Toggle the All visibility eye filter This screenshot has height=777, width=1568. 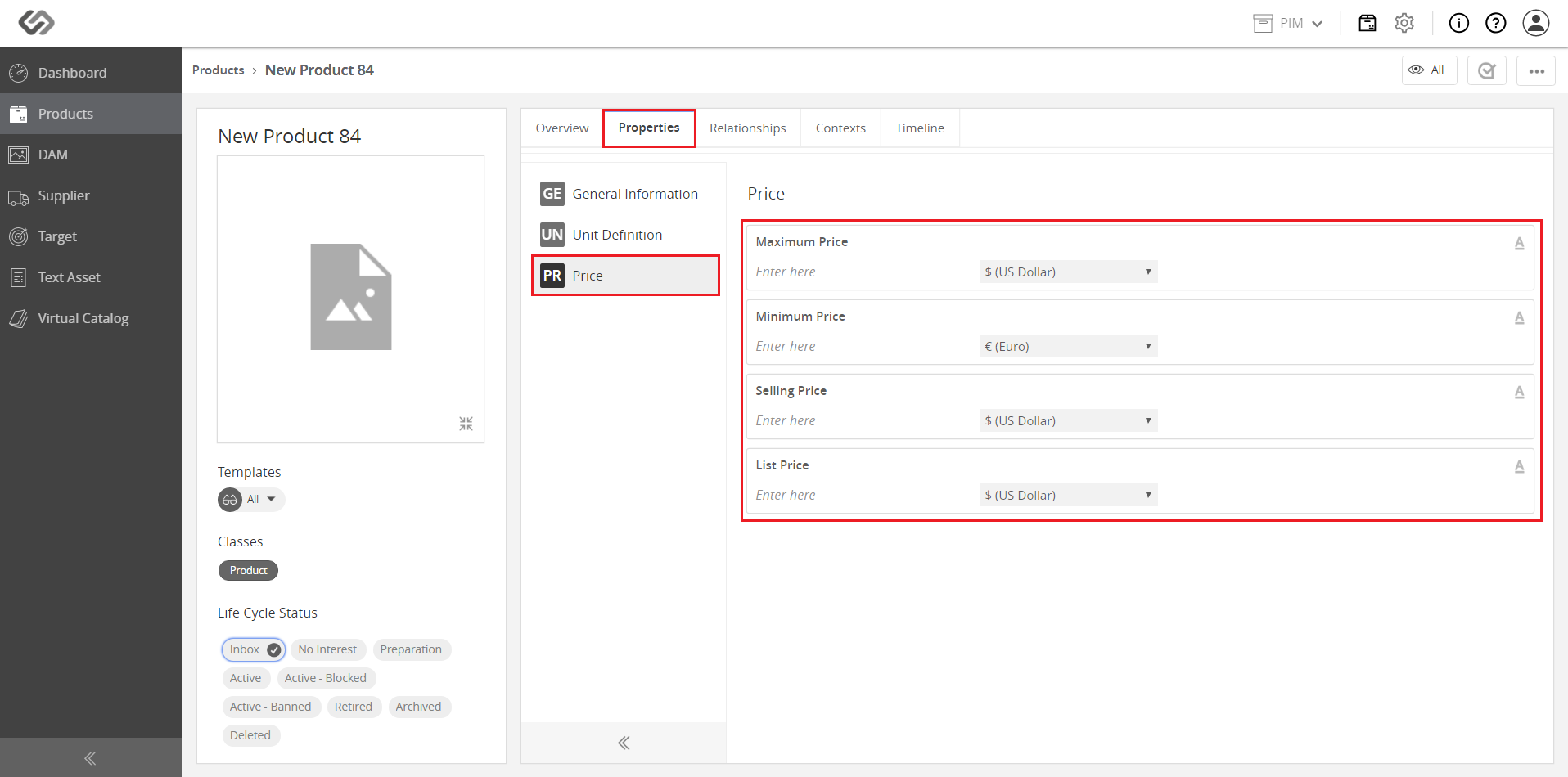tap(1429, 70)
